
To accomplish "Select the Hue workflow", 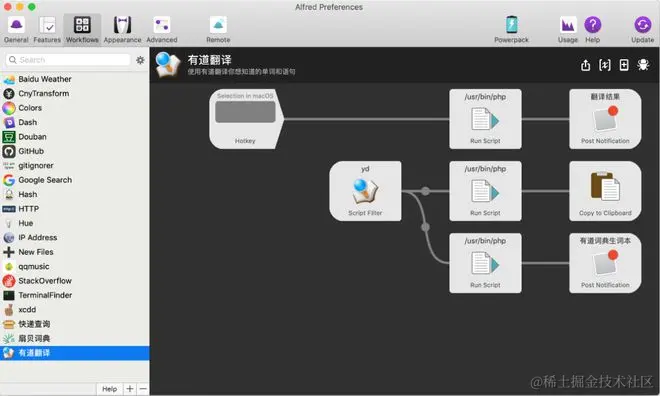I will pos(75,223).
